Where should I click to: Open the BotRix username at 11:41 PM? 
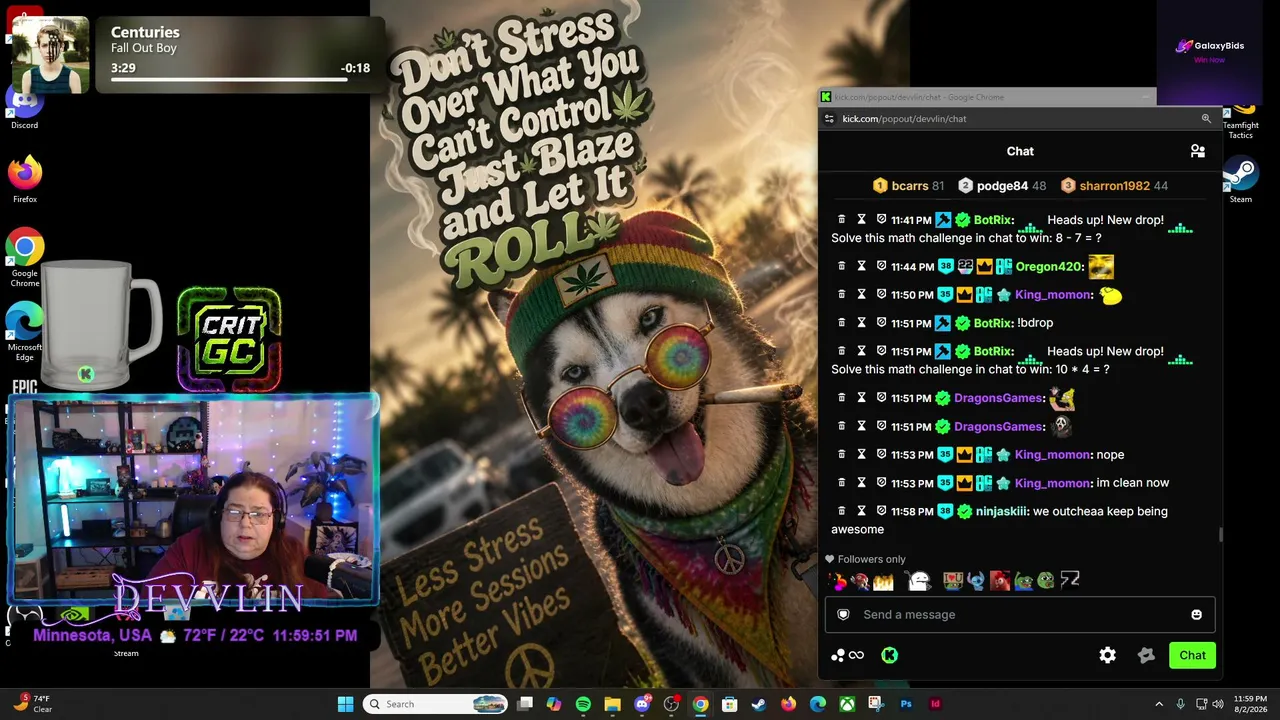[993, 220]
